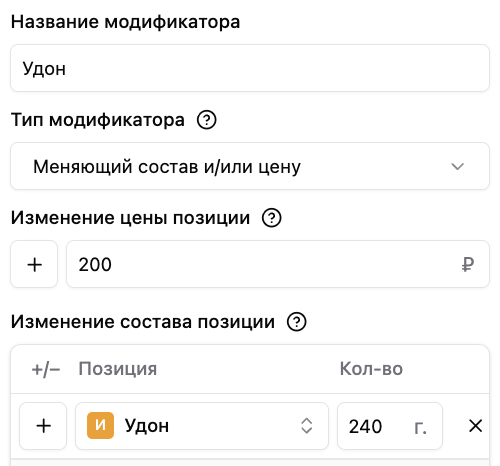Viewport: 500px width, 466px height.
Task: Open help for Изменение цены позиции
Action: (272, 218)
